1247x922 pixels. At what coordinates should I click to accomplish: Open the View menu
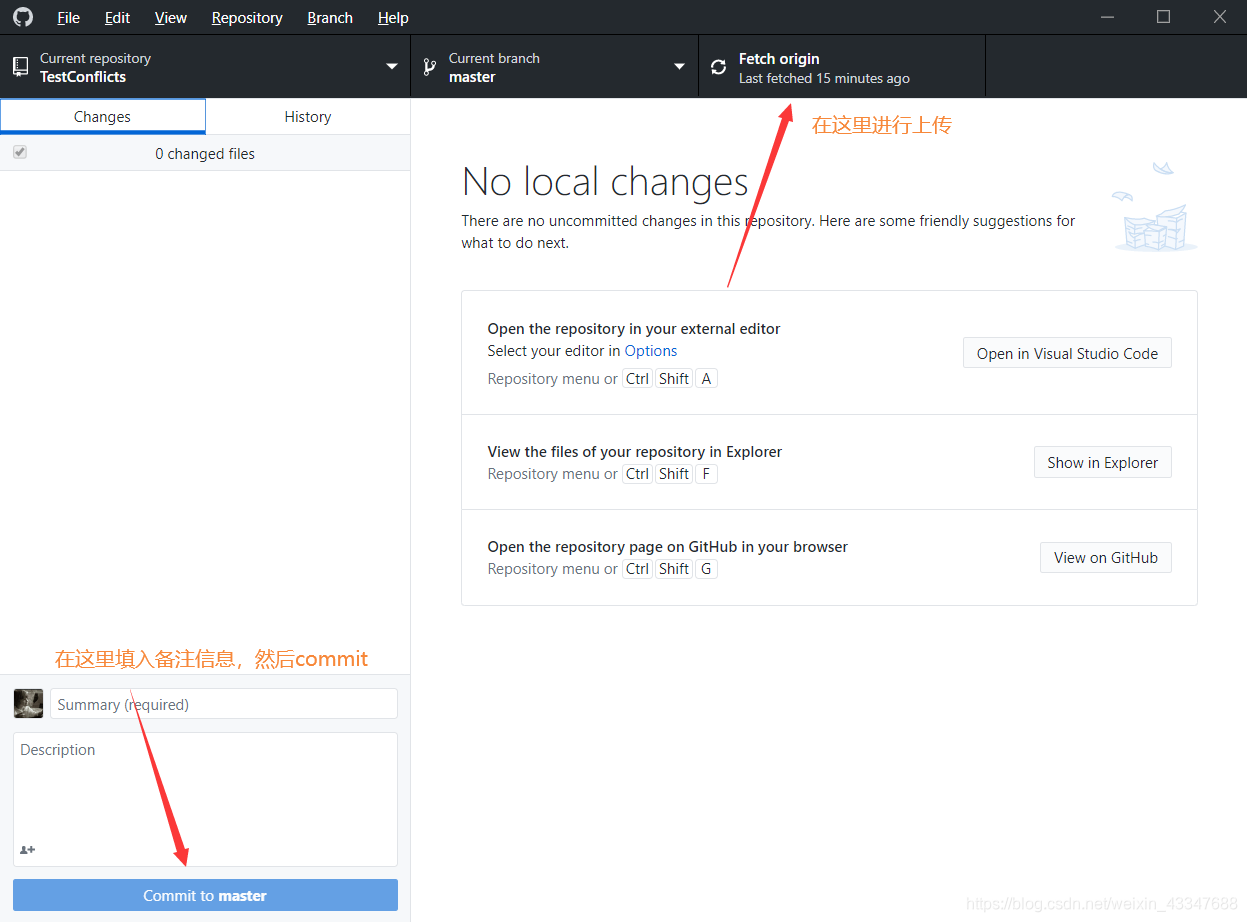click(x=171, y=18)
